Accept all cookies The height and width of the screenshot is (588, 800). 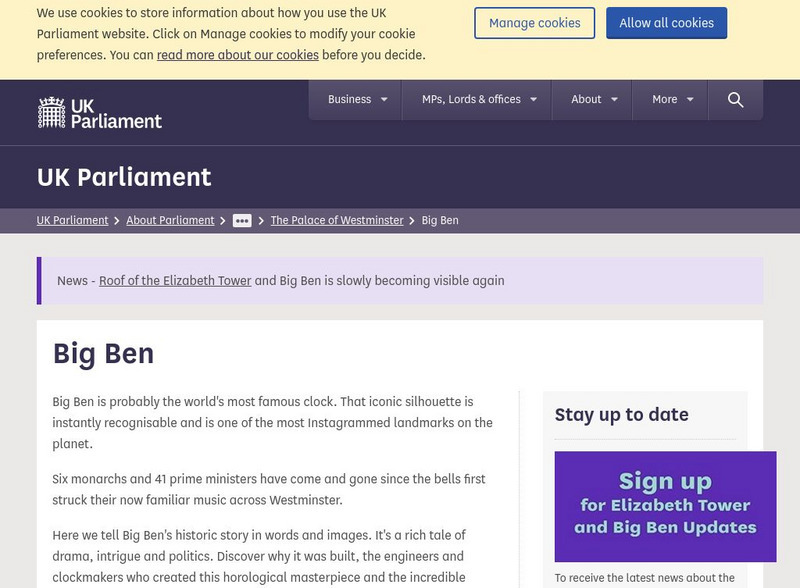click(666, 23)
